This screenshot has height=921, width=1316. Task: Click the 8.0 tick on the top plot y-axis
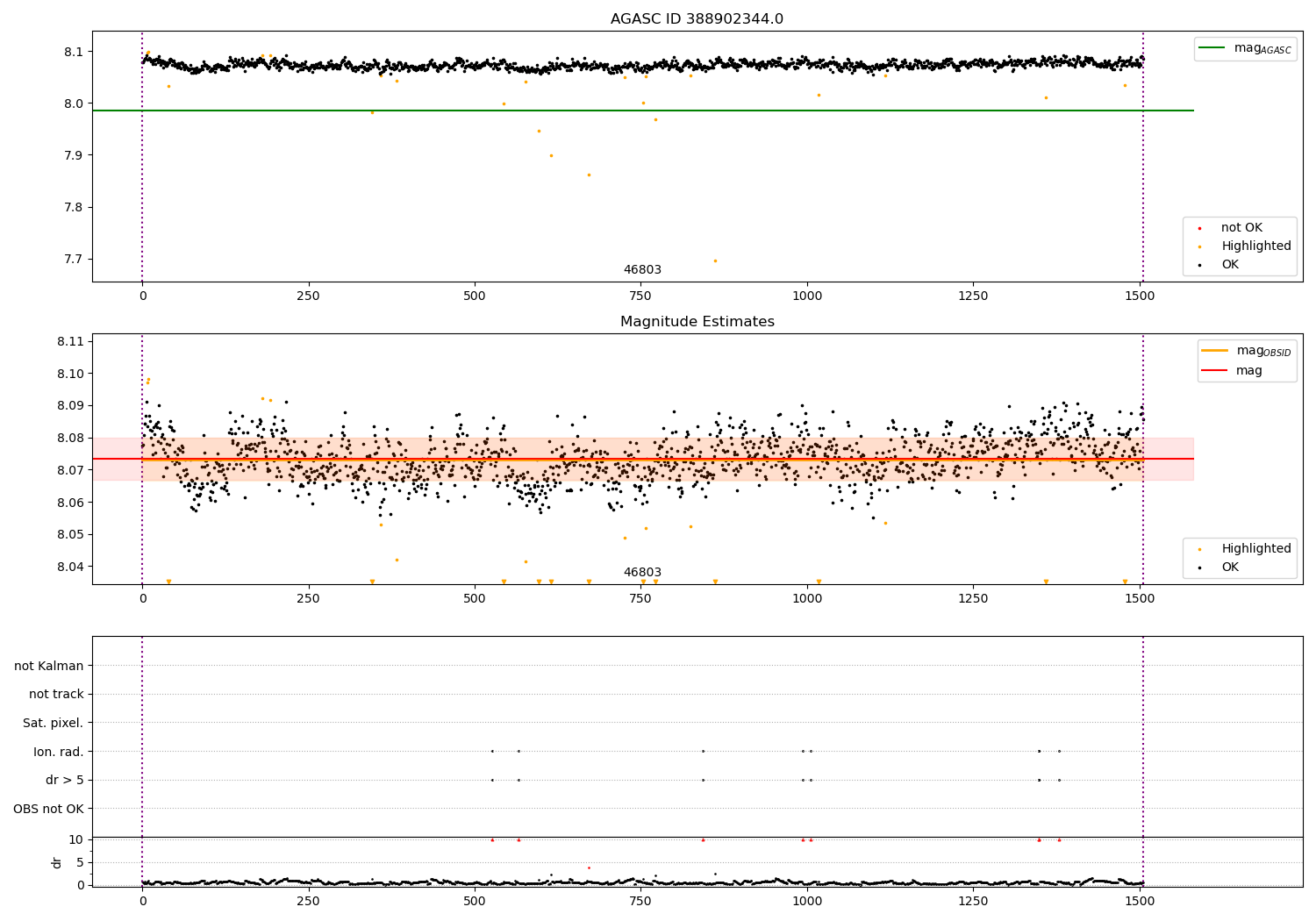point(74,104)
